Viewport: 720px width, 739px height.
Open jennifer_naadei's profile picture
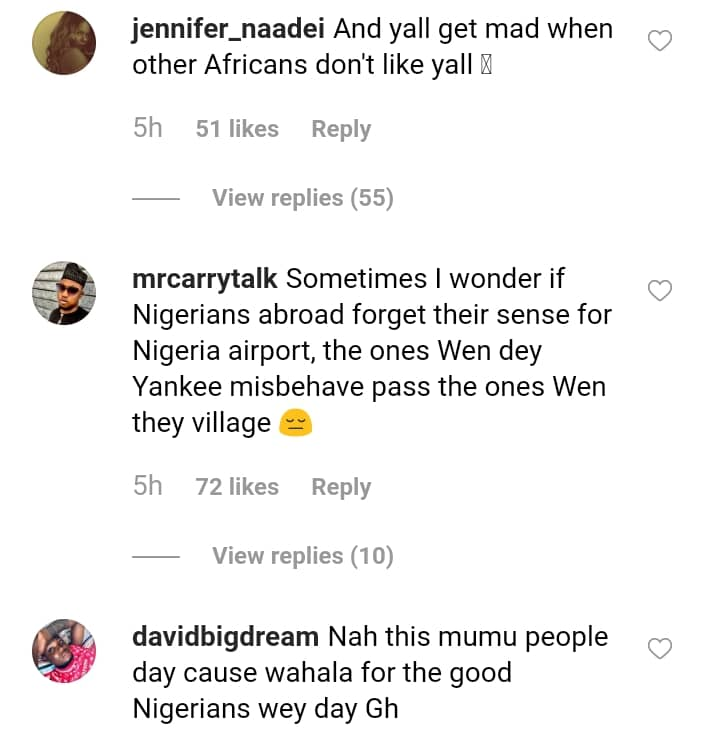64,42
